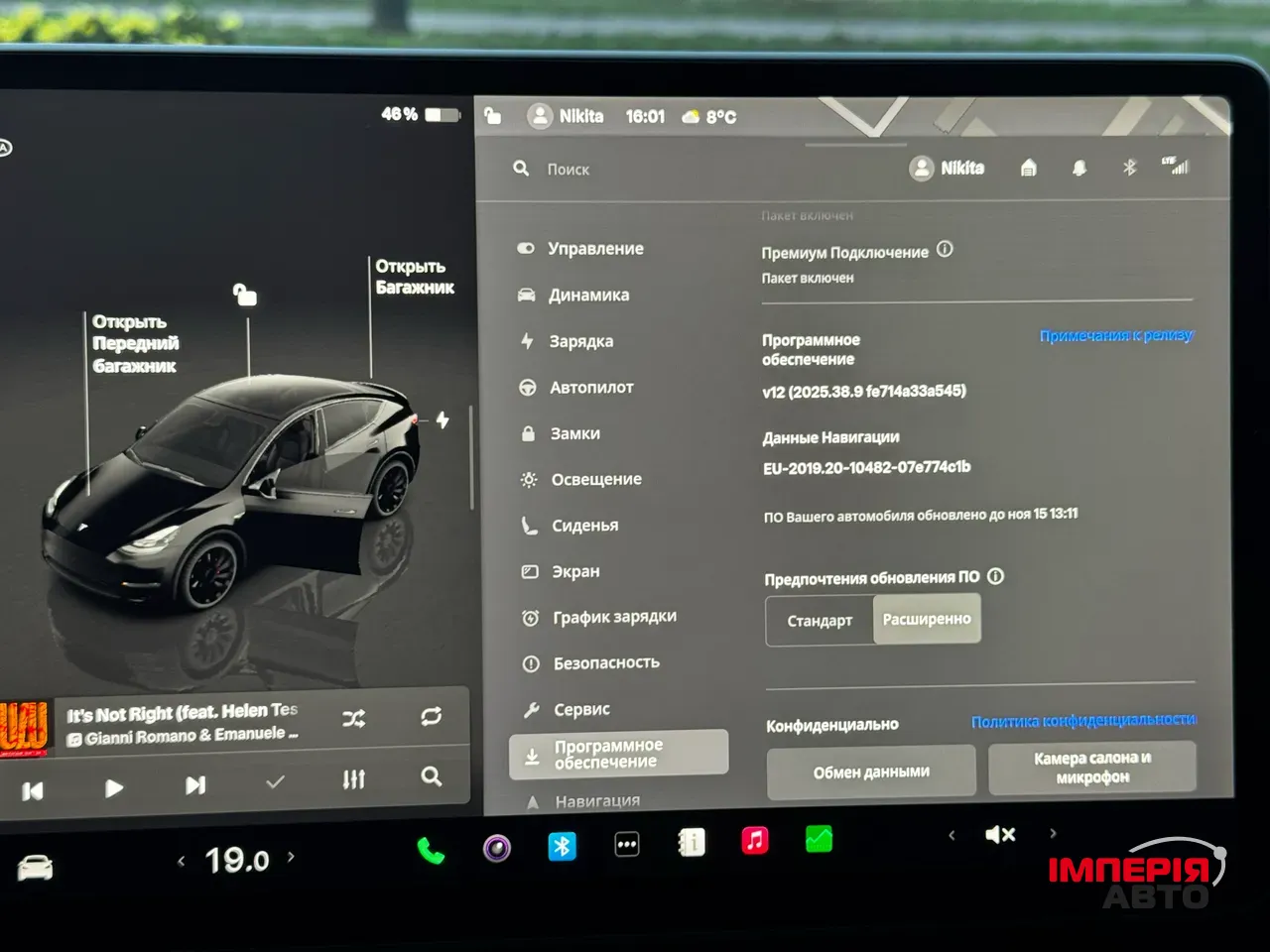Open the HomeLink garage icon

click(1028, 168)
